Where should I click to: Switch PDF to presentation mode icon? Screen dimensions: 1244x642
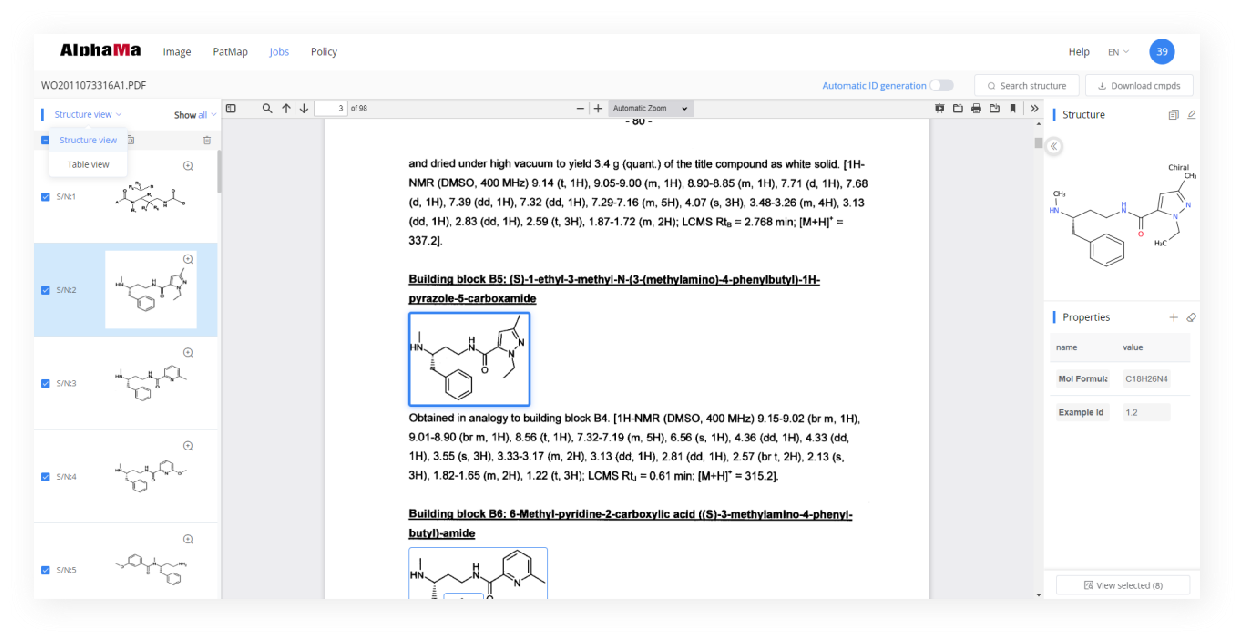pos(939,108)
